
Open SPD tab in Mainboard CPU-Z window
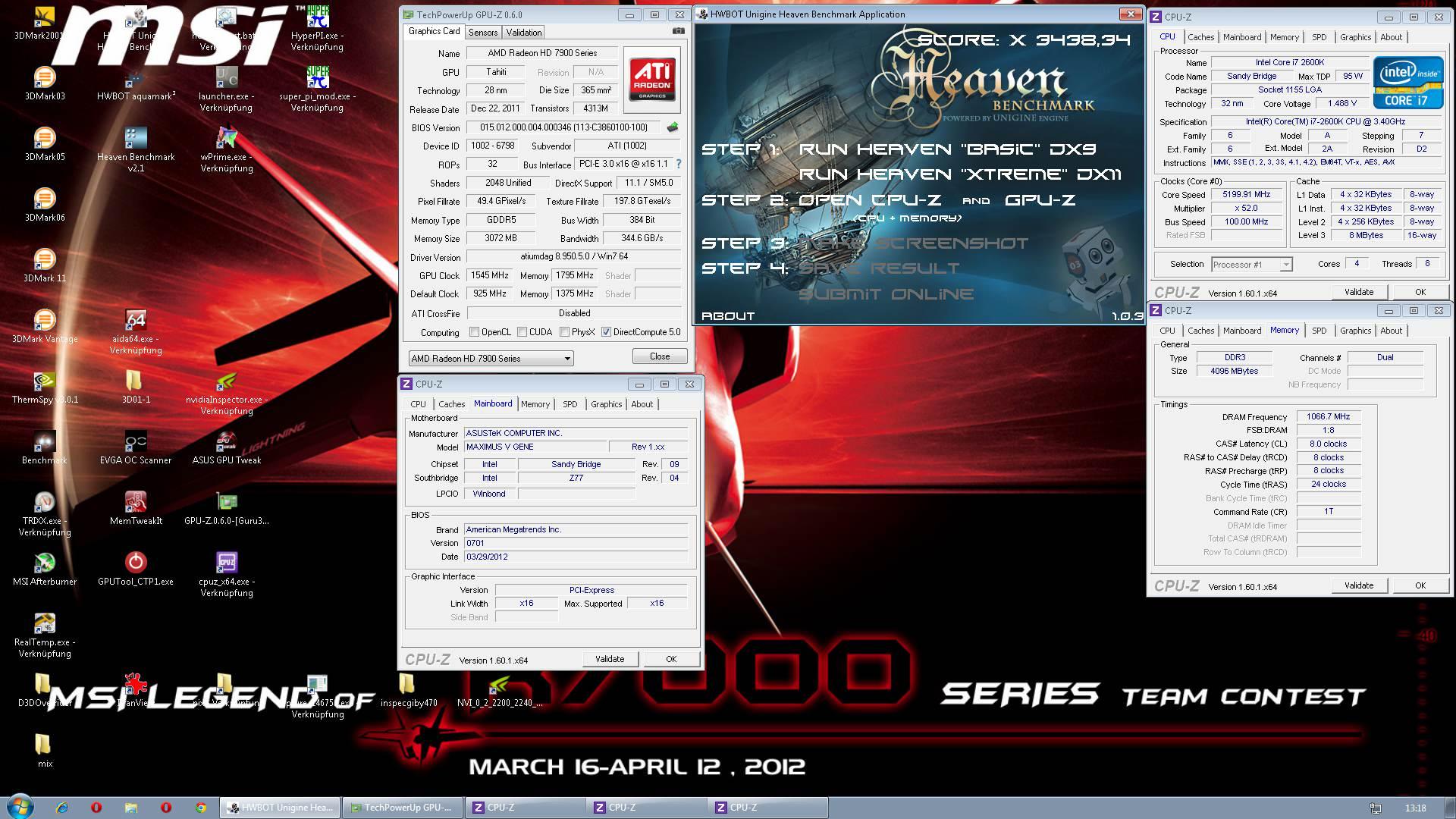click(x=570, y=404)
